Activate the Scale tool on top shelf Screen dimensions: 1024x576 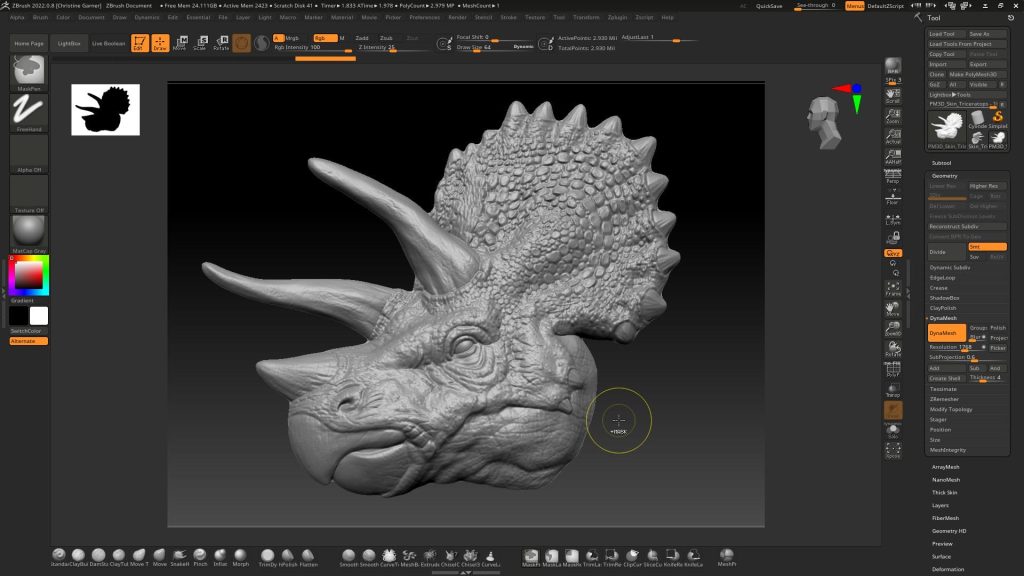[x=200, y=43]
